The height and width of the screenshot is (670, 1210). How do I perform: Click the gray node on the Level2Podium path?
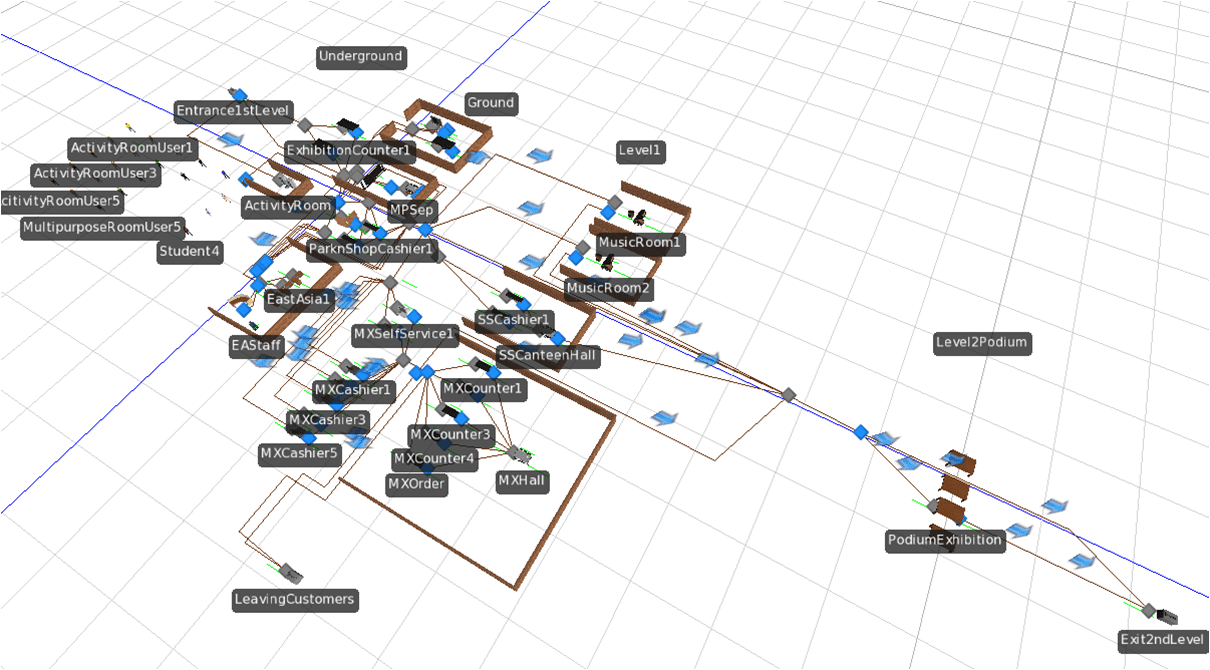(x=788, y=395)
